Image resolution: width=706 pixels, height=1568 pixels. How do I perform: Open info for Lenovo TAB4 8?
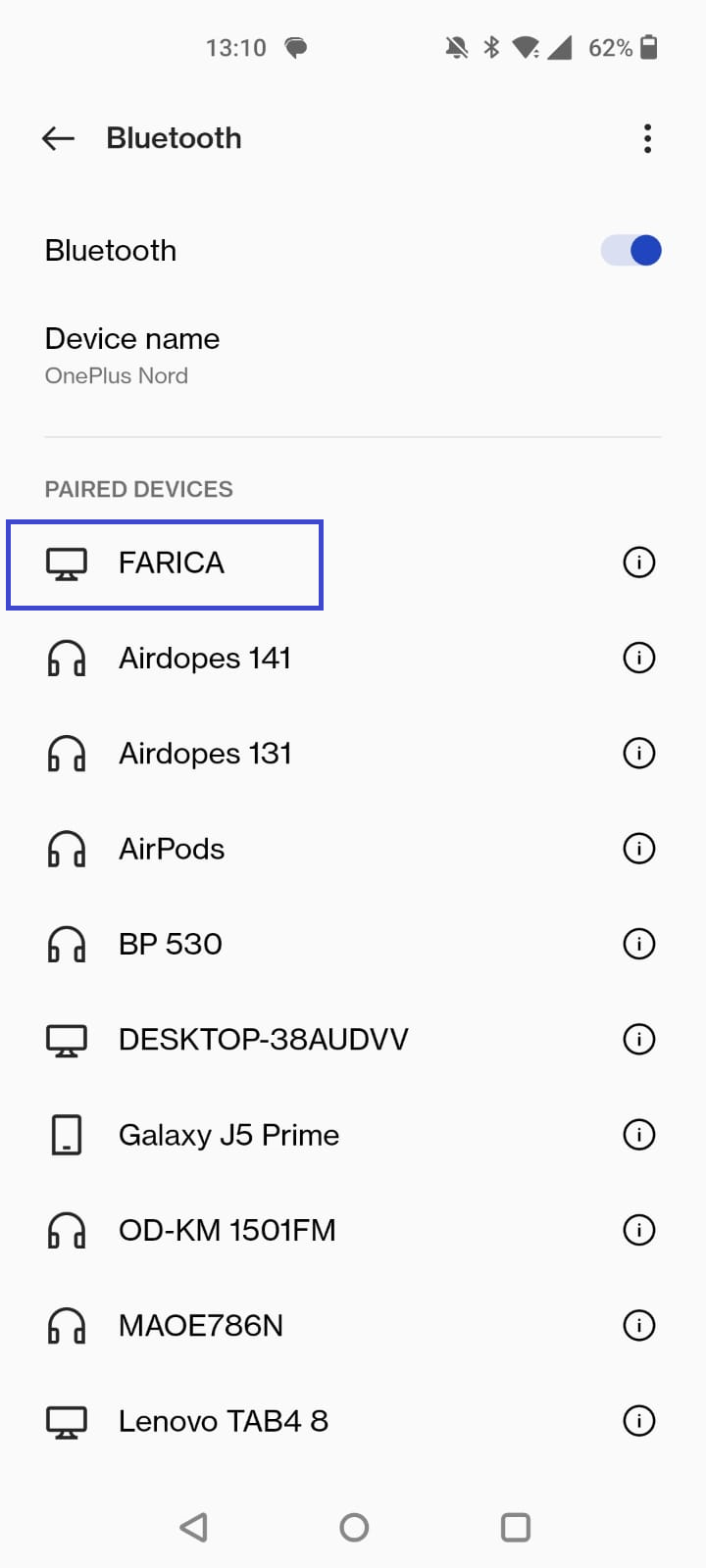coord(639,1421)
